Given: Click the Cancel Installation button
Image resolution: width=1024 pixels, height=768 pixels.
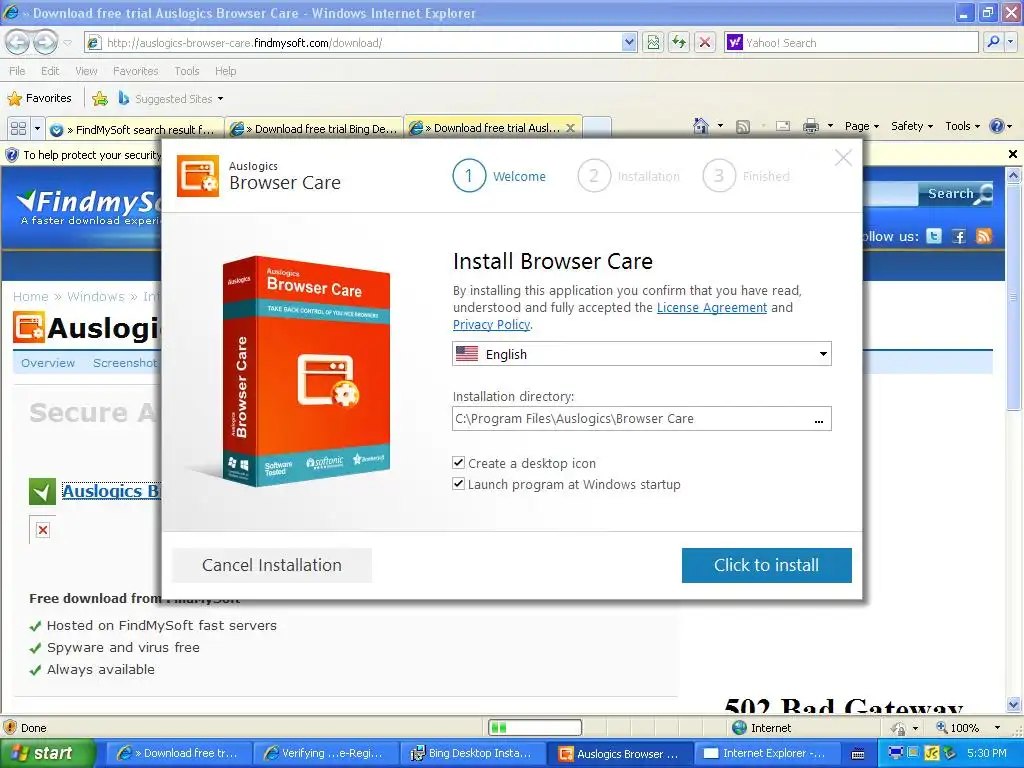Looking at the screenshot, I should click(272, 565).
